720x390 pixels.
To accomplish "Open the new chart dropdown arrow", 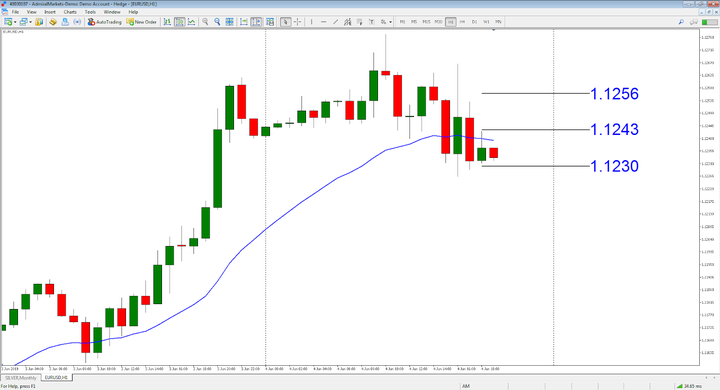I will point(15,22).
